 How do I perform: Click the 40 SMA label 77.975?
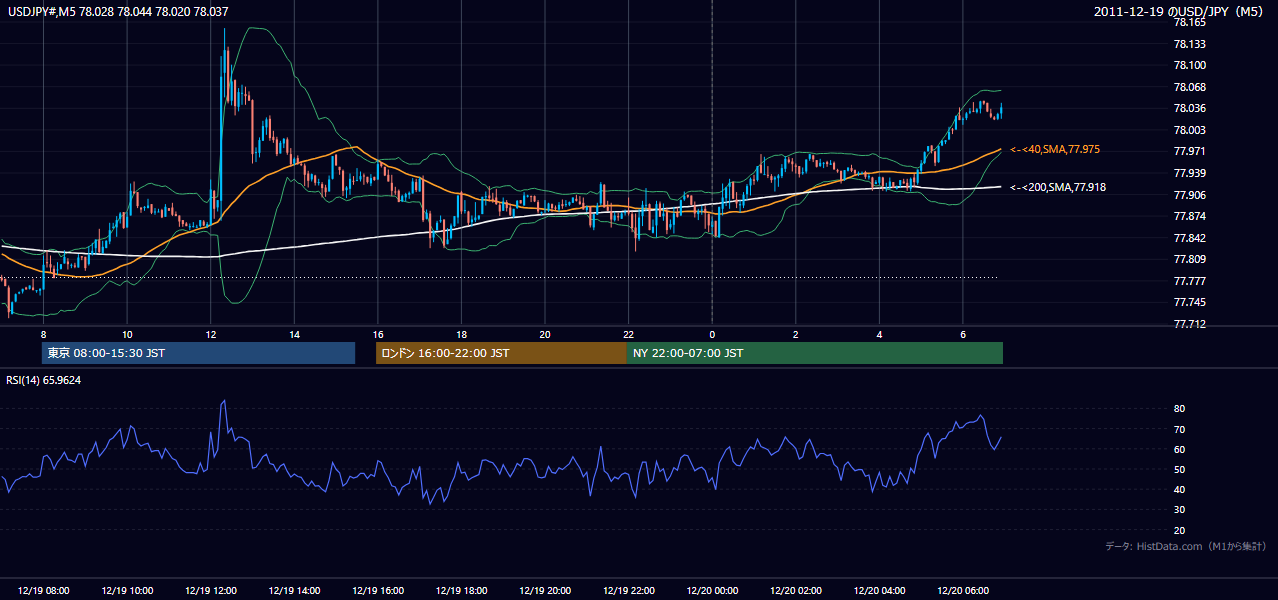coord(1055,149)
